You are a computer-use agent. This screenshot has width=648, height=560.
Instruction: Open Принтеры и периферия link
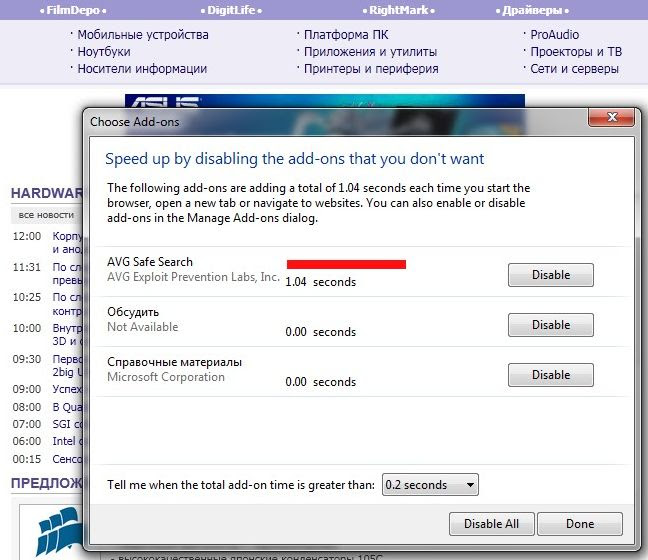371,69
